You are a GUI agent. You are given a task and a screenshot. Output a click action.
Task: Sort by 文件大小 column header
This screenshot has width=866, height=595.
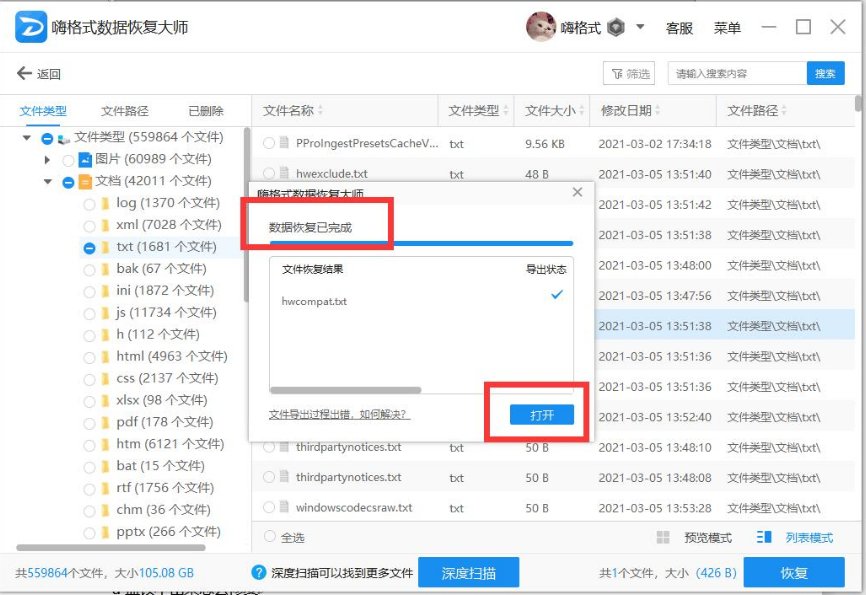click(552, 110)
